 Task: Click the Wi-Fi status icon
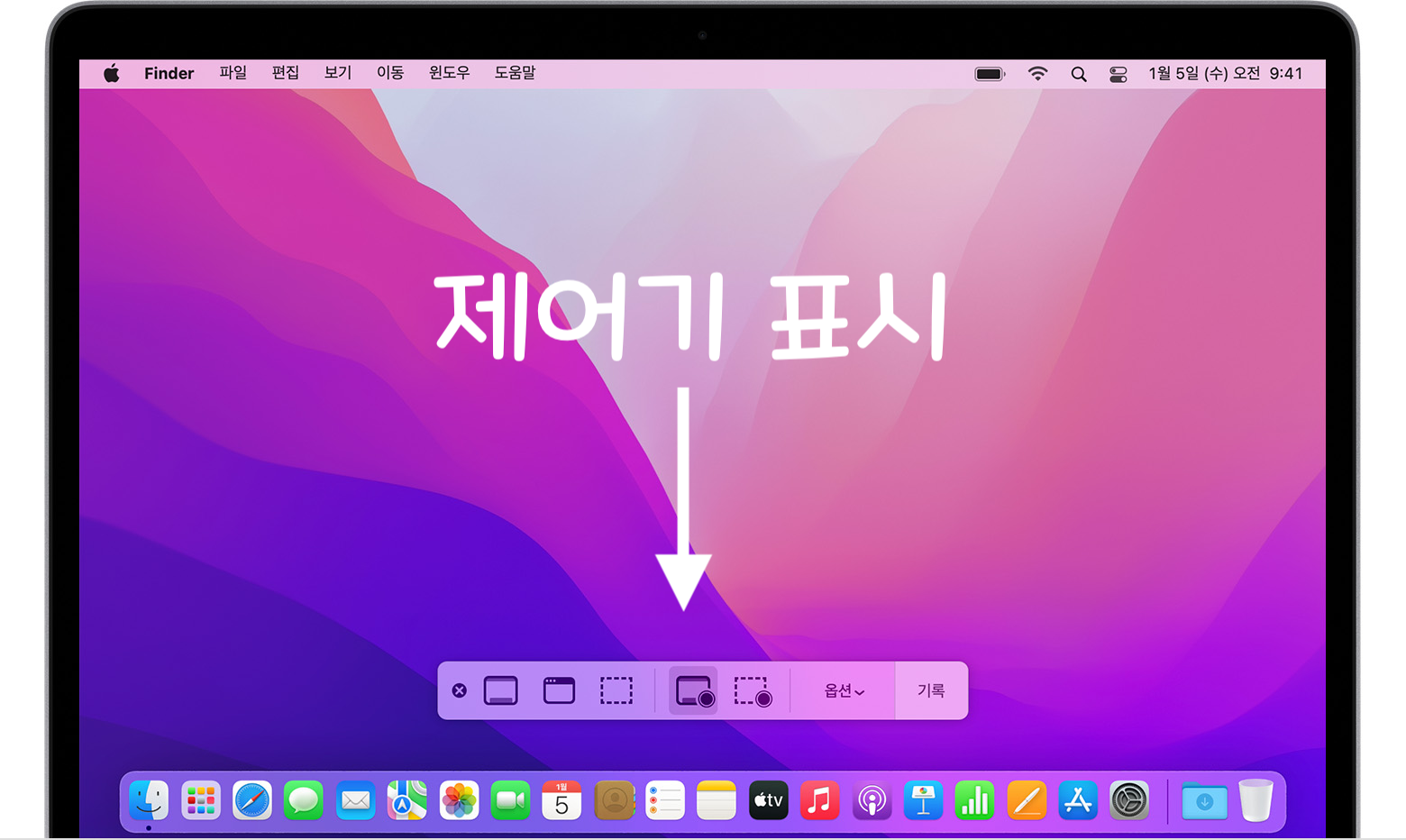coord(1037,73)
